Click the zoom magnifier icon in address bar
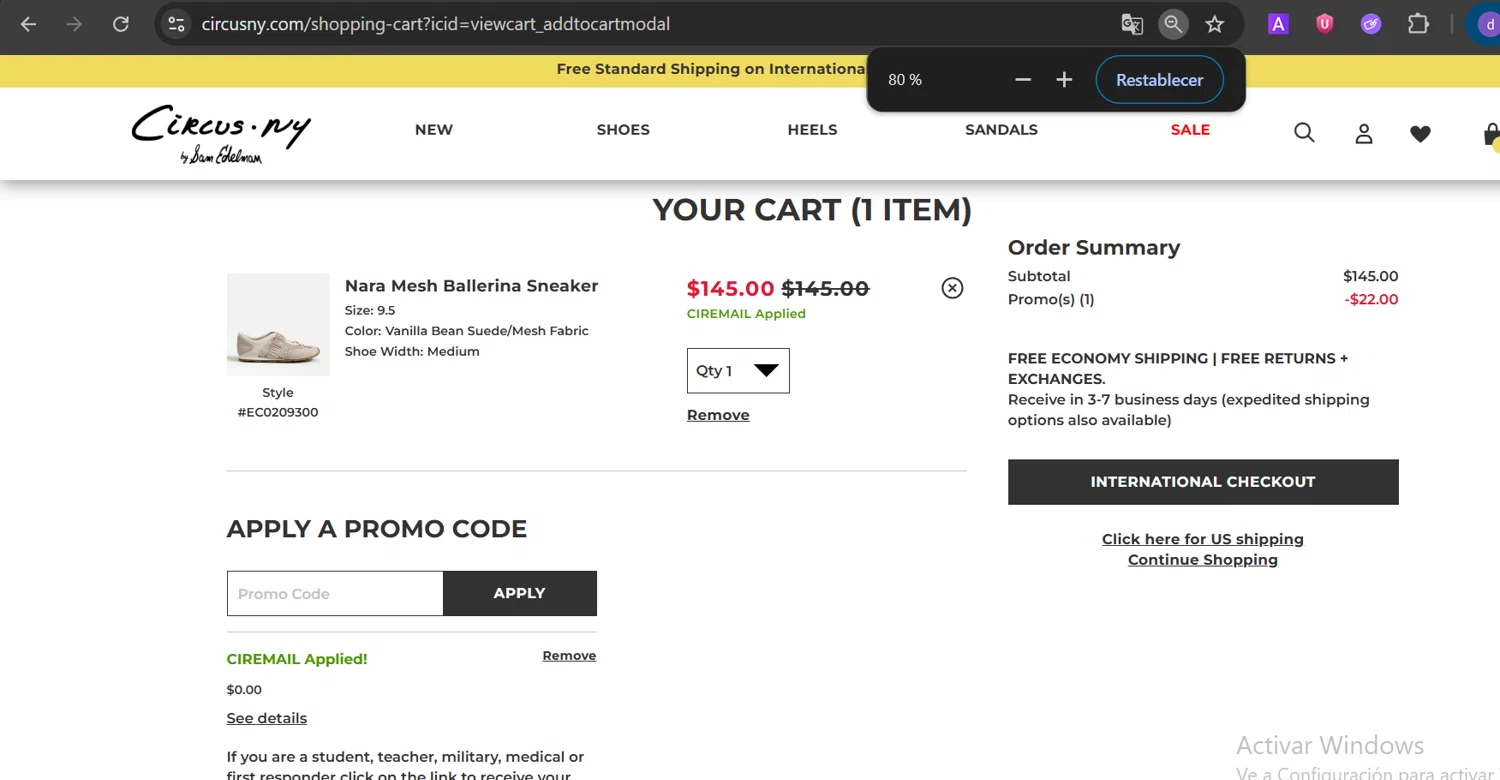1500x780 pixels. 1173,24
